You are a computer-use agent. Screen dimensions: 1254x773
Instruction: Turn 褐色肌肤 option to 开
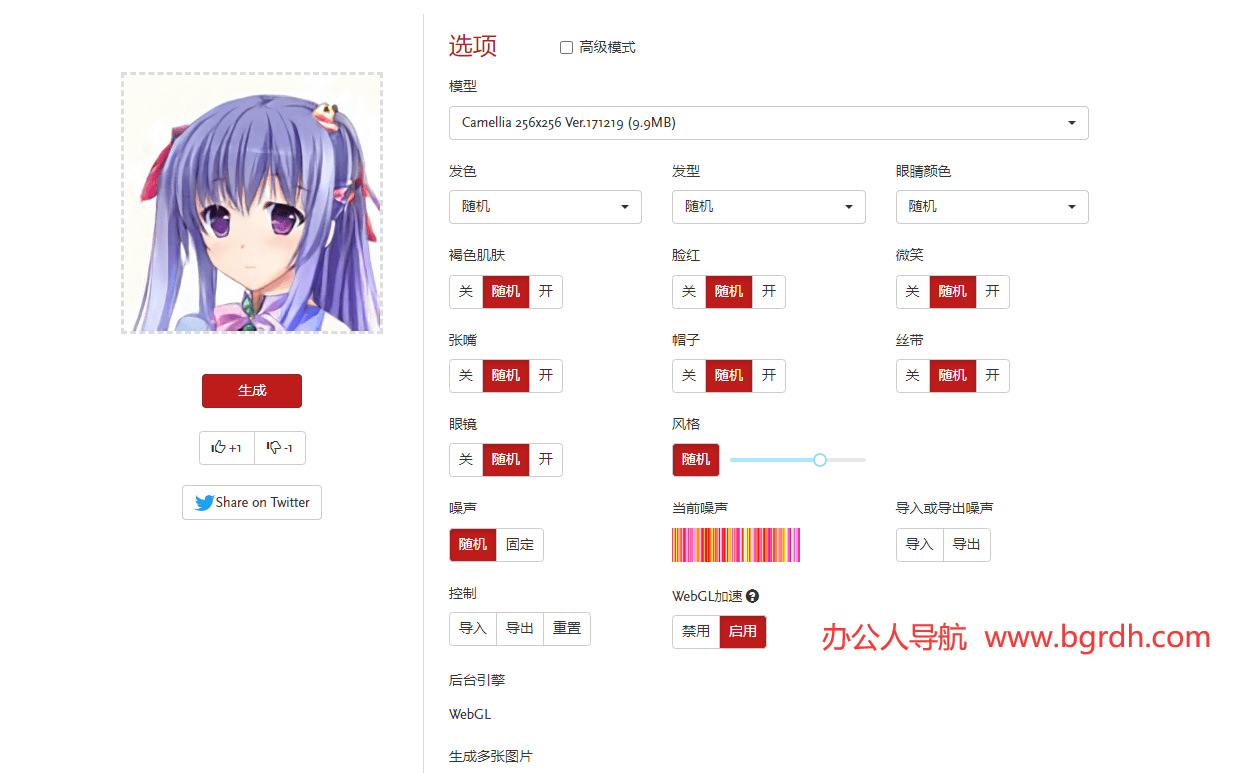pos(545,292)
